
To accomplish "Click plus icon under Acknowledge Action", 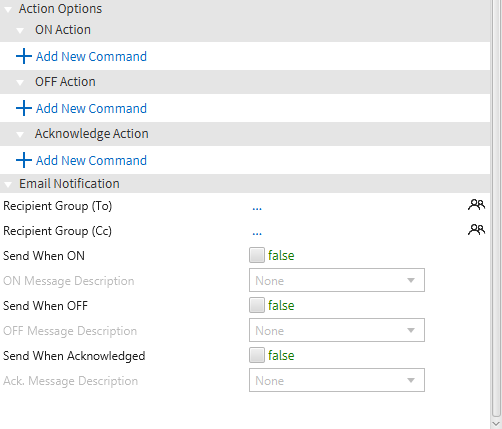I will (24, 160).
